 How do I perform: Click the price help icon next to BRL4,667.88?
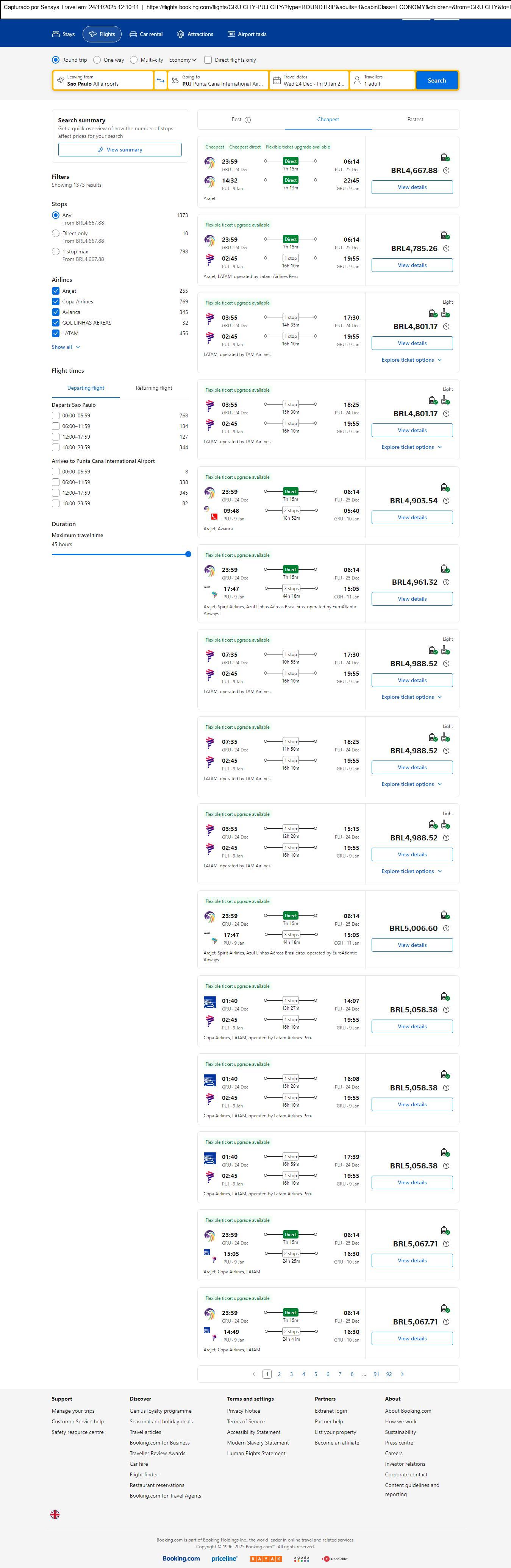446,170
